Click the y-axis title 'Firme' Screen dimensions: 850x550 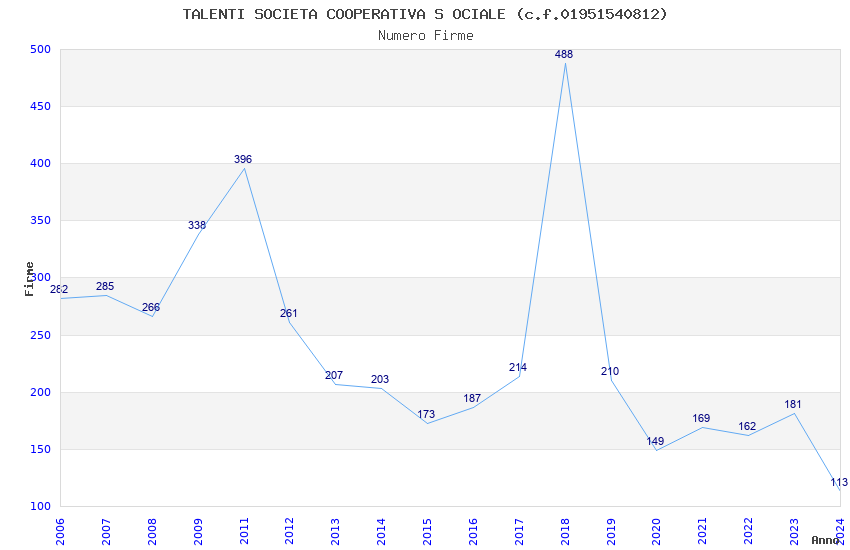click(x=29, y=279)
